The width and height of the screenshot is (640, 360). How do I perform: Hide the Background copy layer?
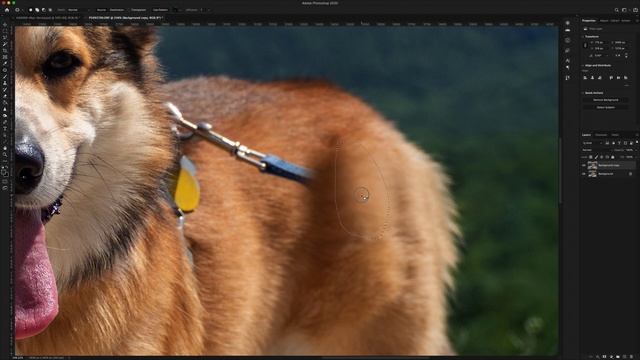click(x=584, y=165)
